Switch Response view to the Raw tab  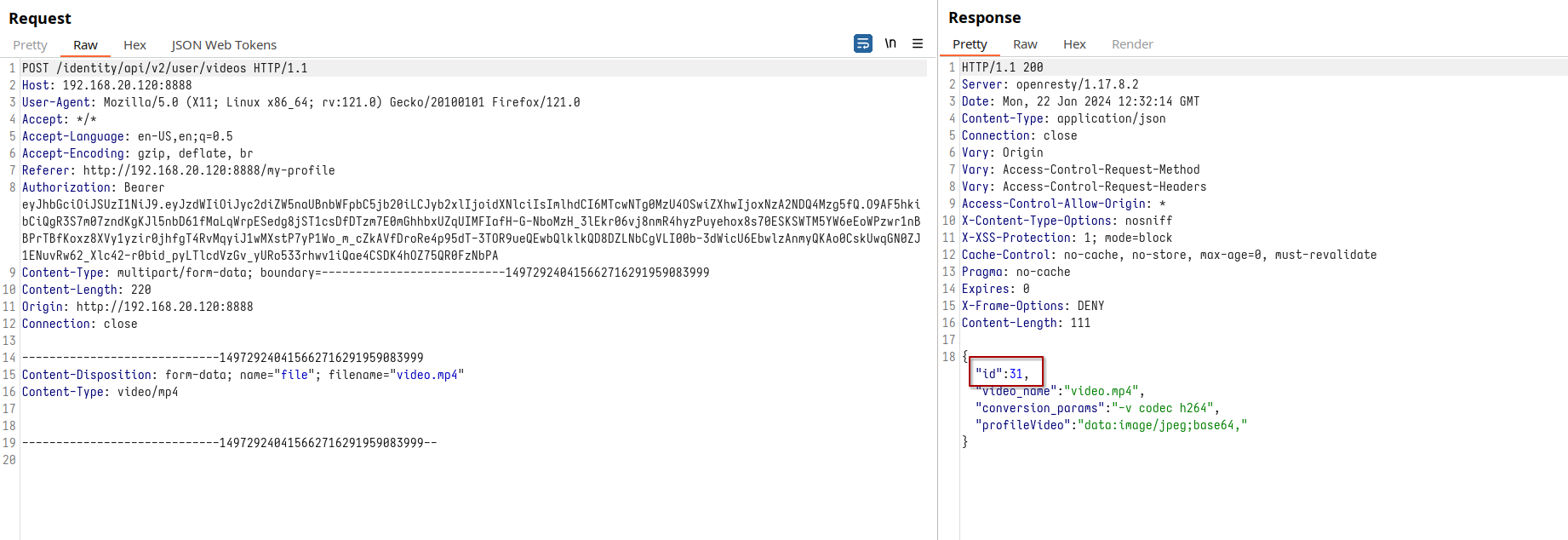pos(1025,44)
